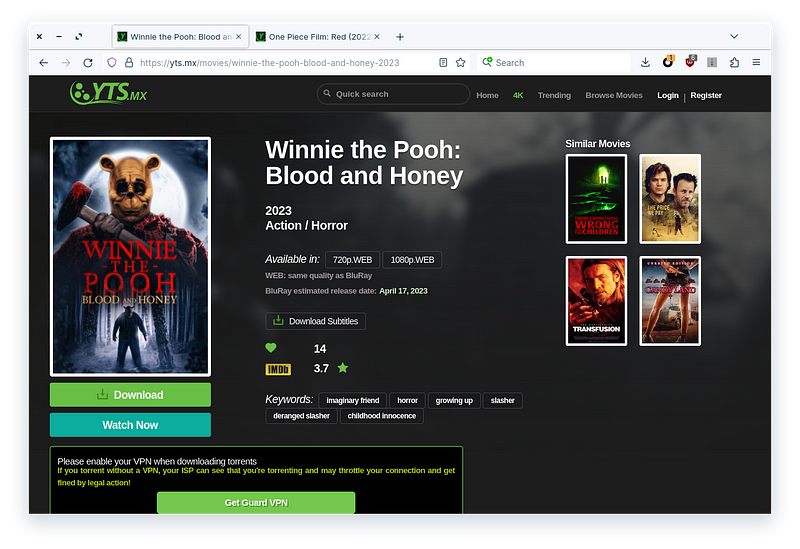Click the YTS.MX logo
This screenshot has width=800, height=549.
[x=108, y=93]
